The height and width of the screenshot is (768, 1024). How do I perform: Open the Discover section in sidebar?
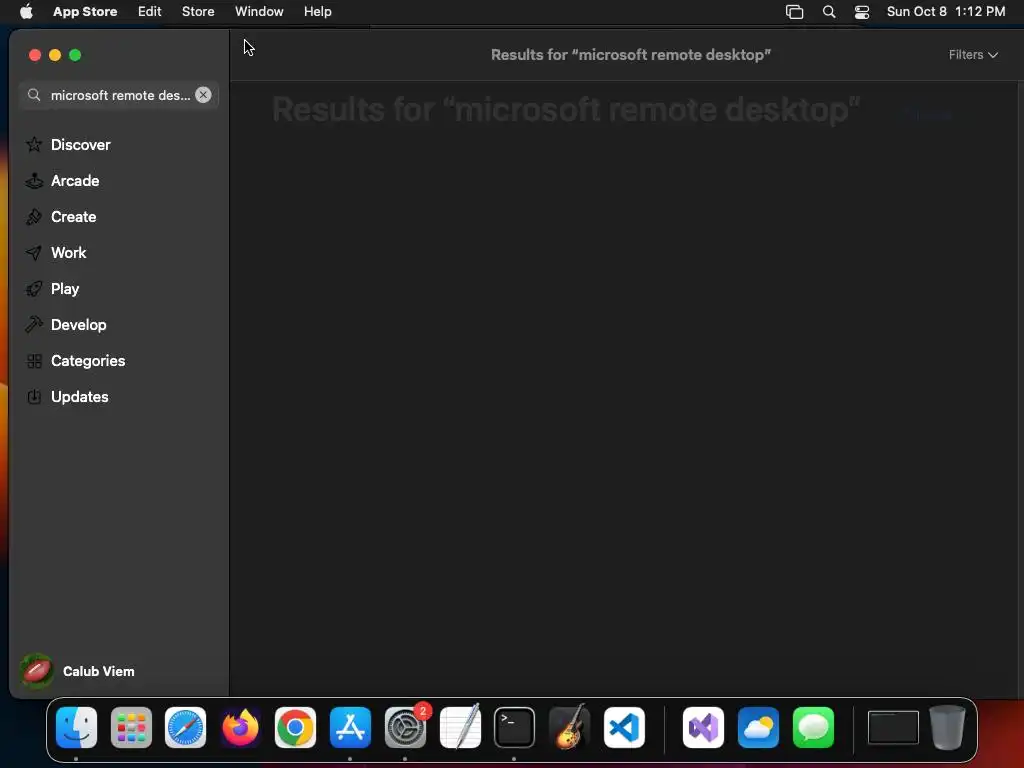coord(119,144)
